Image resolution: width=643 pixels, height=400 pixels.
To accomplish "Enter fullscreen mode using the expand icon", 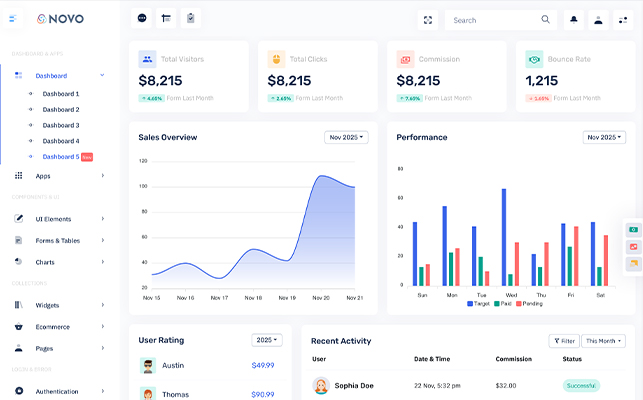I will coord(428,19).
